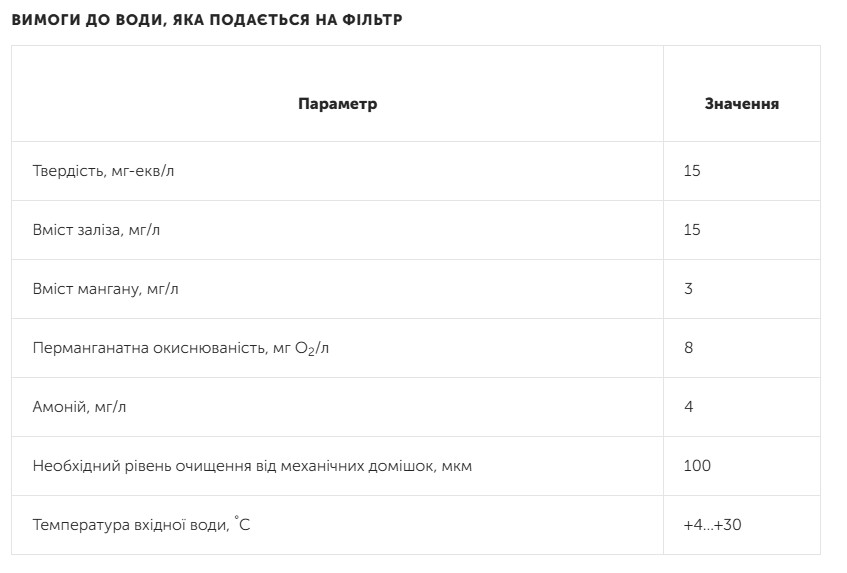This screenshot has height=573, width=847.
Task: Click the "Значення" column header
Action: [x=741, y=104]
